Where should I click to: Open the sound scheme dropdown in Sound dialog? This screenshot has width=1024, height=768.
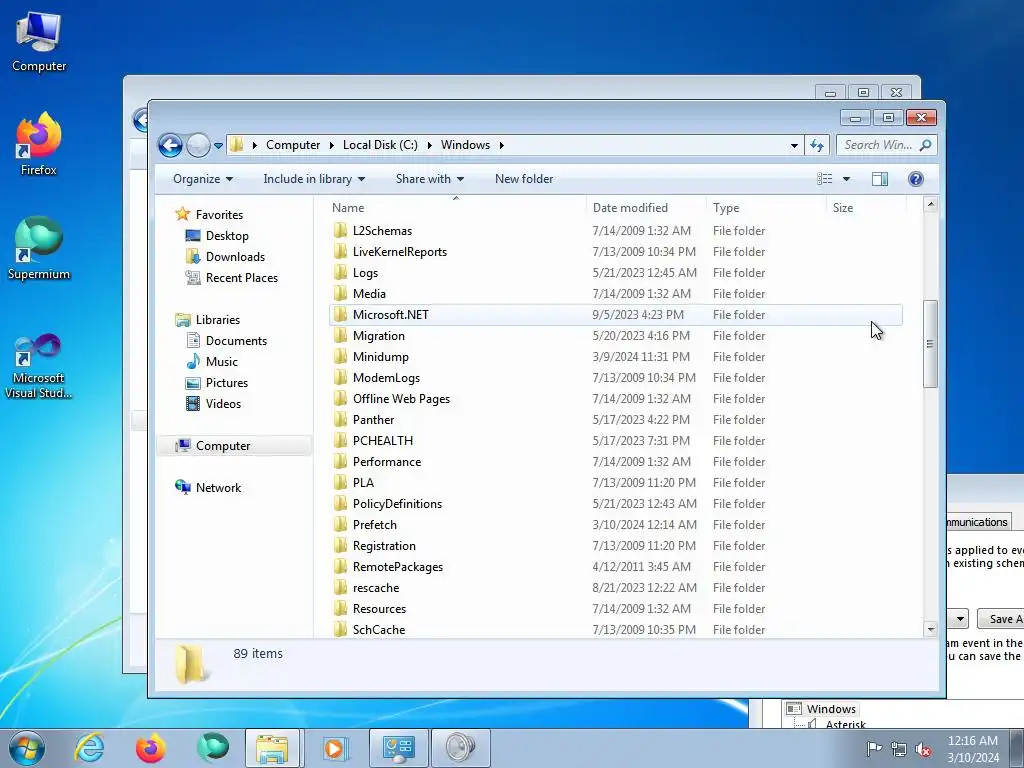(959, 618)
